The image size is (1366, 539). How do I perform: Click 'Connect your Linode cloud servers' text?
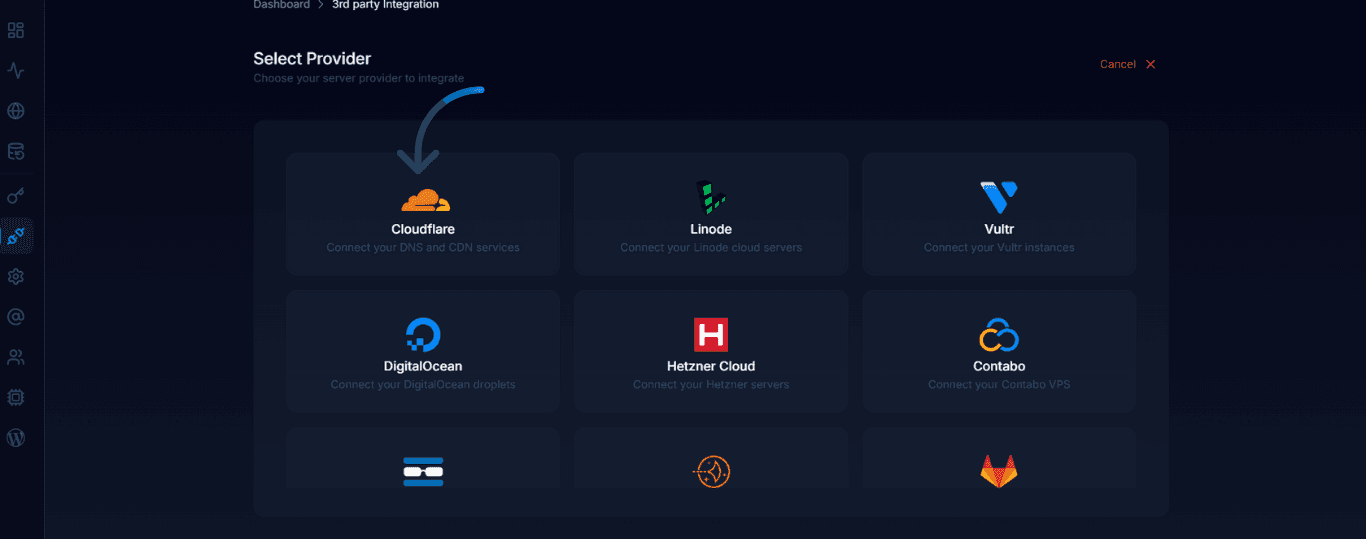coord(711,247)
